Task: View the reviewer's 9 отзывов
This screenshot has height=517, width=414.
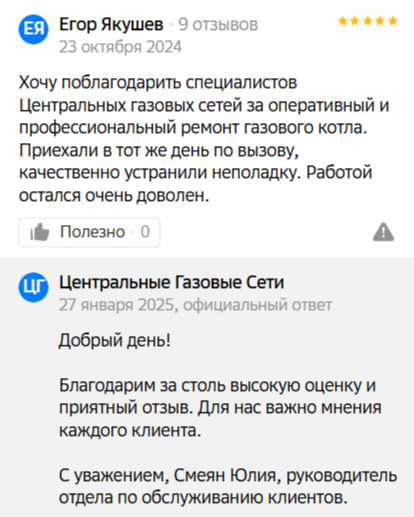Action: [218, 24]
